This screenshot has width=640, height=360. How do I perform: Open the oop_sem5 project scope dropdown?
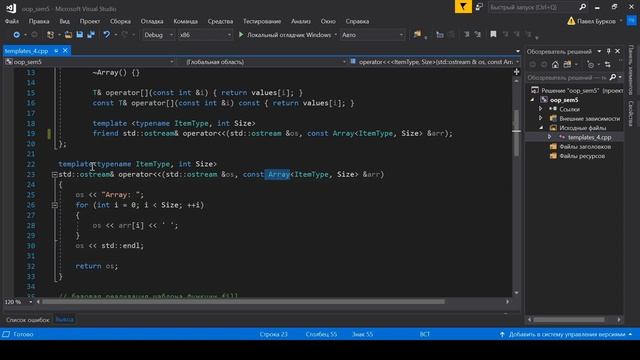(89, 62)
